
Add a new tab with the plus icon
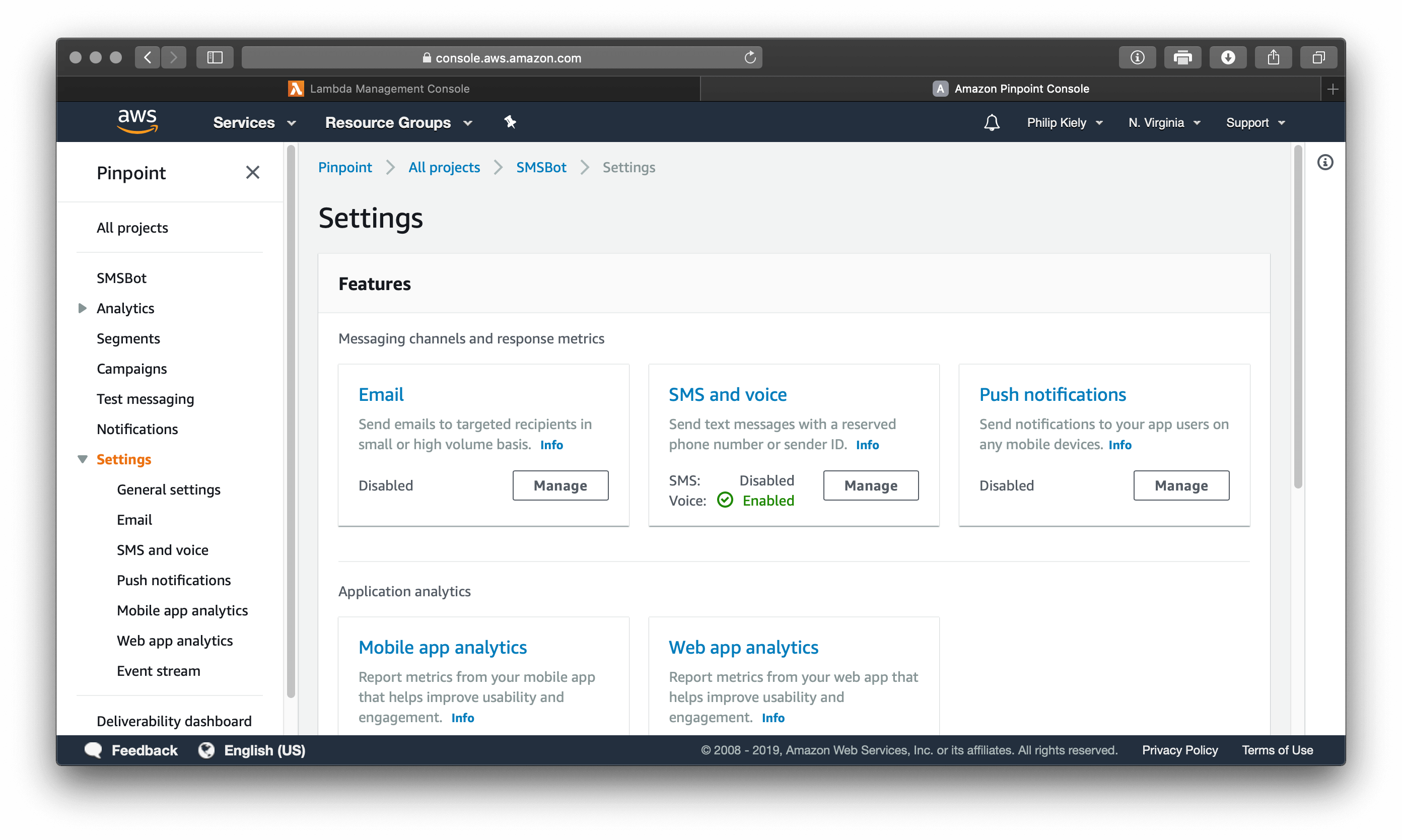(x=1333, y=89)
